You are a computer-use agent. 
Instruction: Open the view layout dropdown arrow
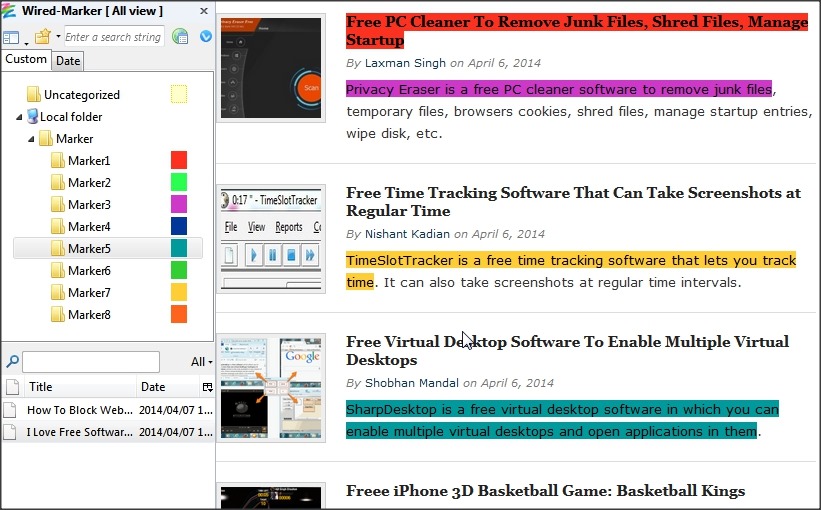tap(26, 43)
